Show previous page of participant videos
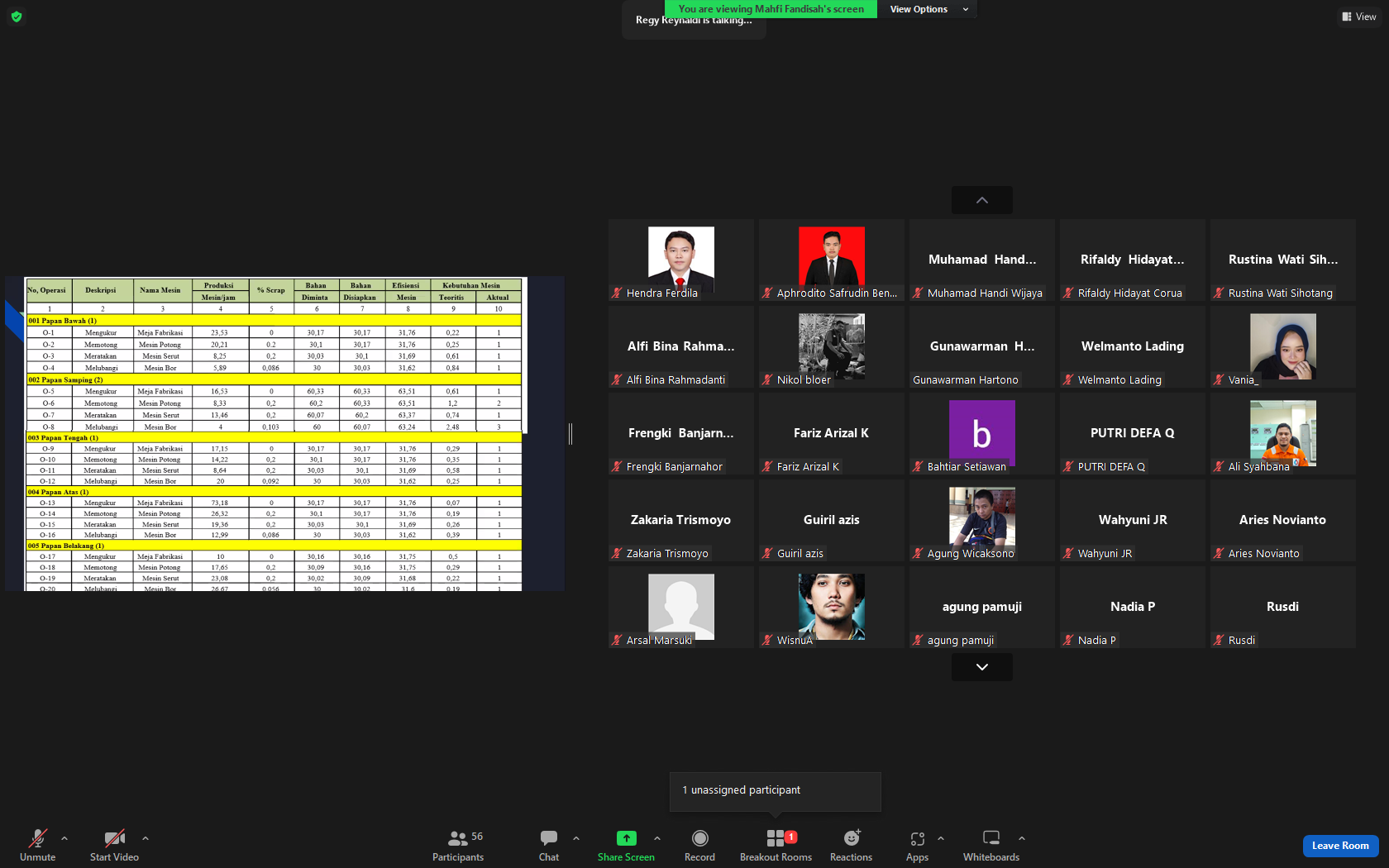Screen dimensions: 1389x868 click(x=982, y=200)
